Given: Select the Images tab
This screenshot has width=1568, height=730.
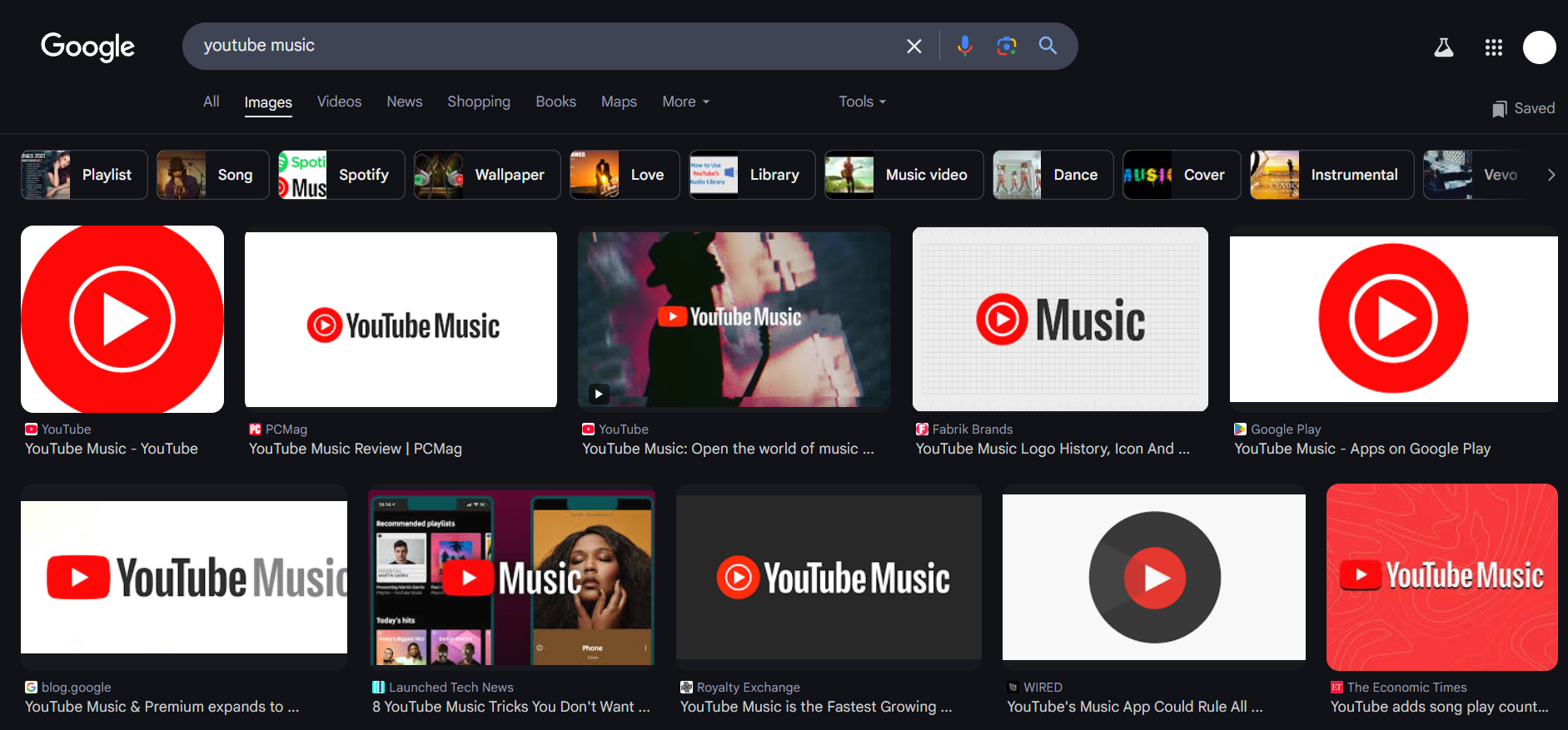Looking at the screenshot, I should pos(268,102).
